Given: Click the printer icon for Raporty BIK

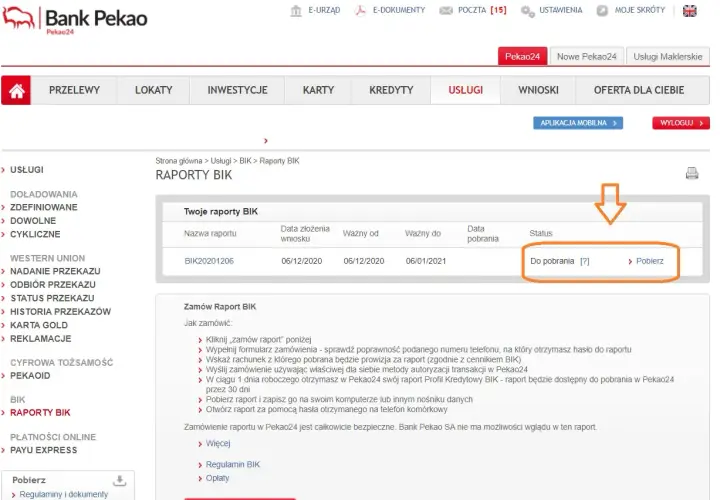Looking at the screenshot, I should point(692,173).
